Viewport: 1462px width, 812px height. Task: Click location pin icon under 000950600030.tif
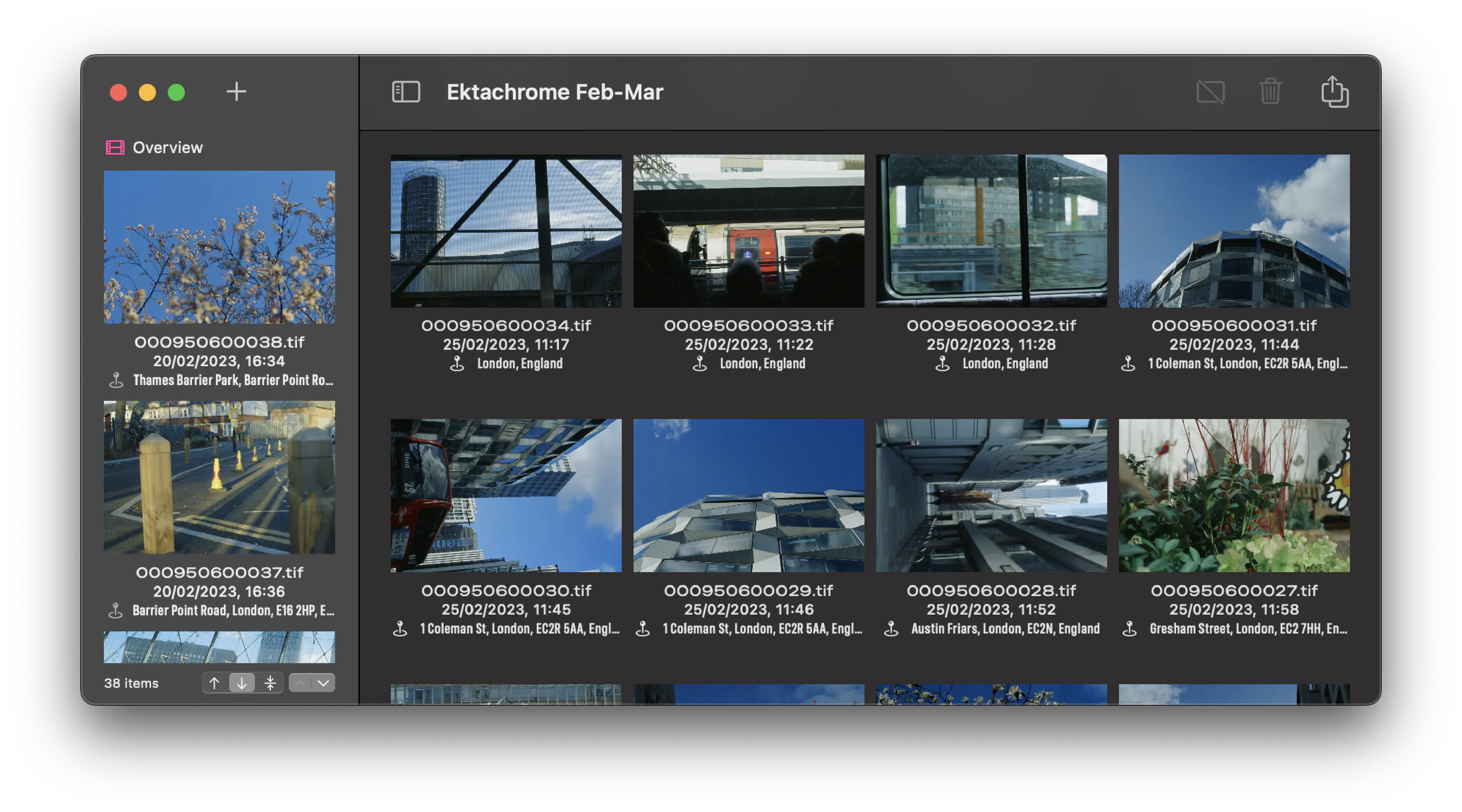(x=400, y=629)
